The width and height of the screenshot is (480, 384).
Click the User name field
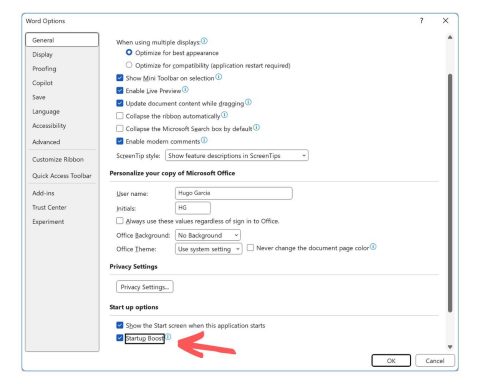coord(234,193)
